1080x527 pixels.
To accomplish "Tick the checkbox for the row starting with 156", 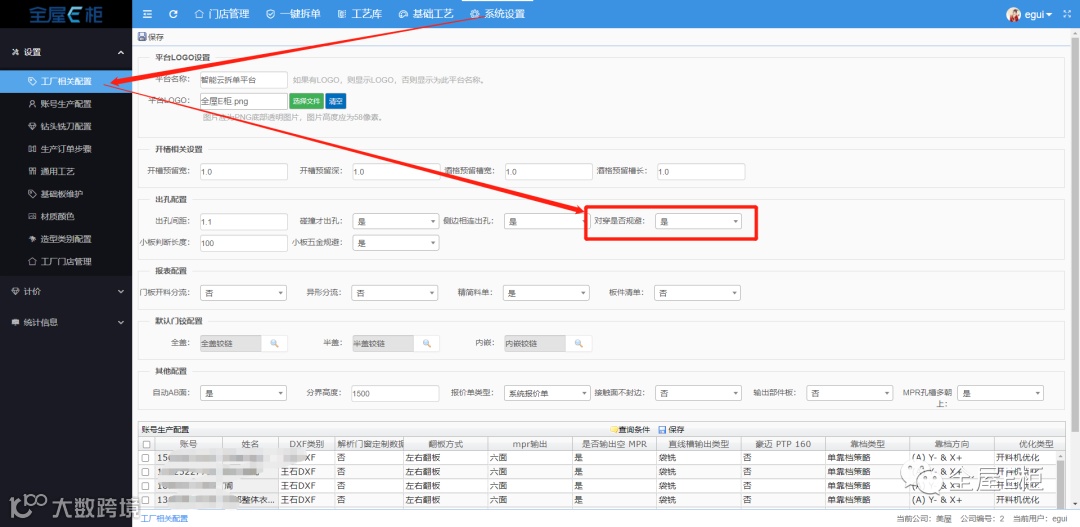I will click(146, 457).
